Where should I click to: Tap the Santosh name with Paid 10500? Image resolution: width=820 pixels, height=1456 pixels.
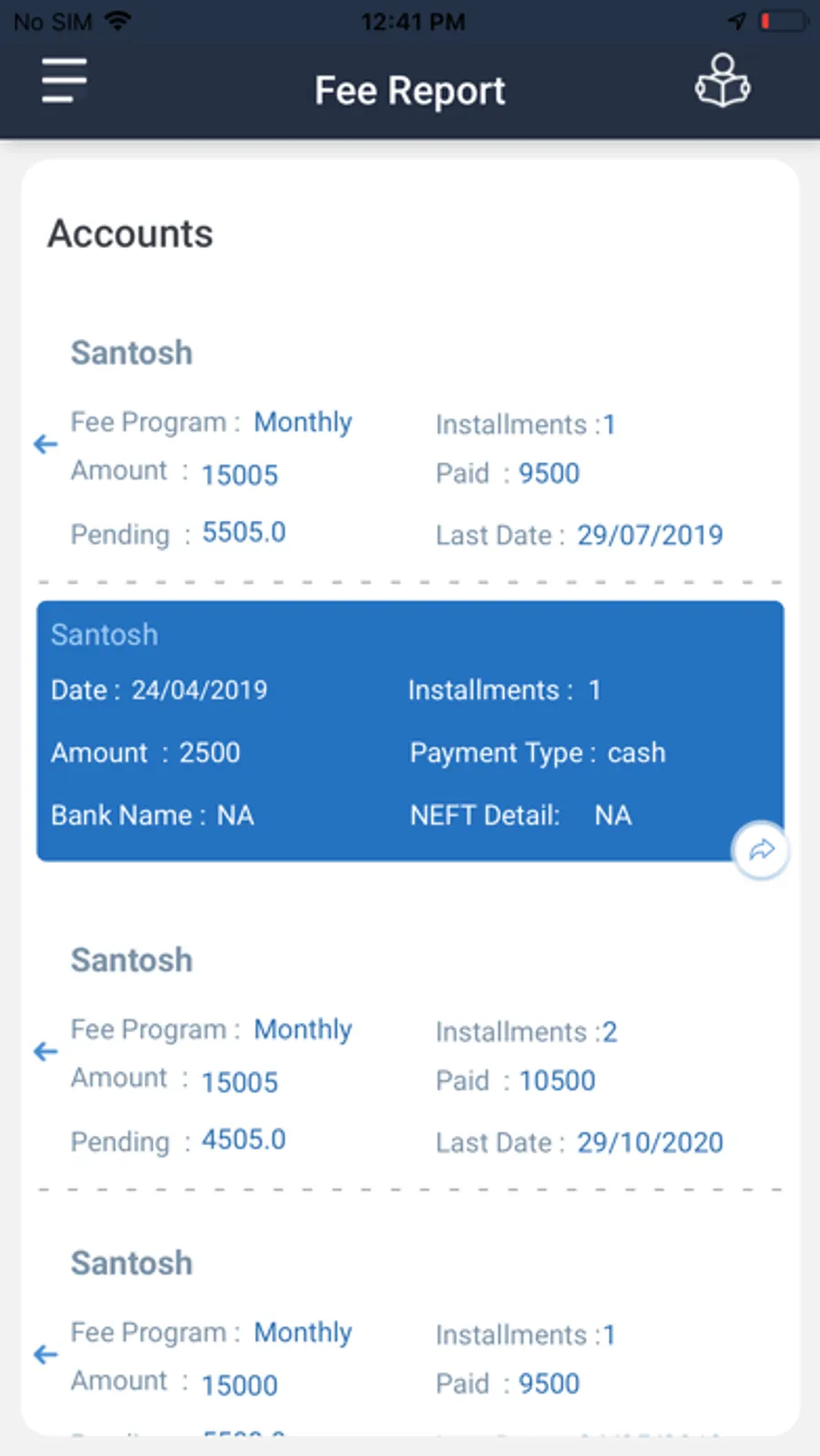(x=132, y=959)
